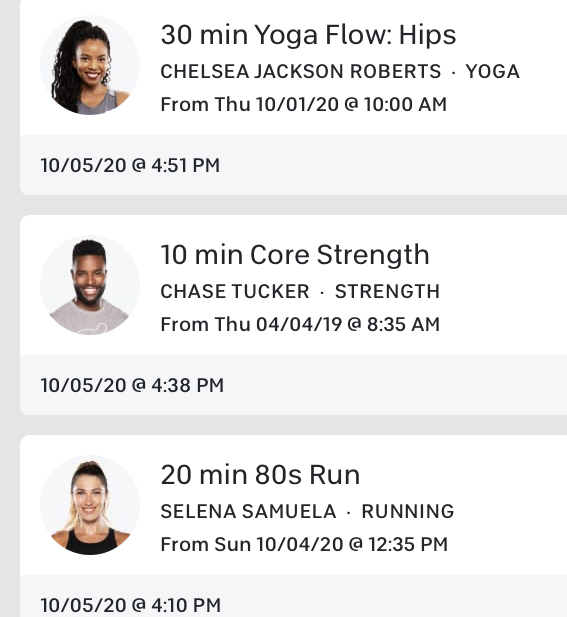This screenshot has height=617, width=567.
Task: Click From Thu 10/01/20 @ 10:00 AM
Action: coord(303,105)
